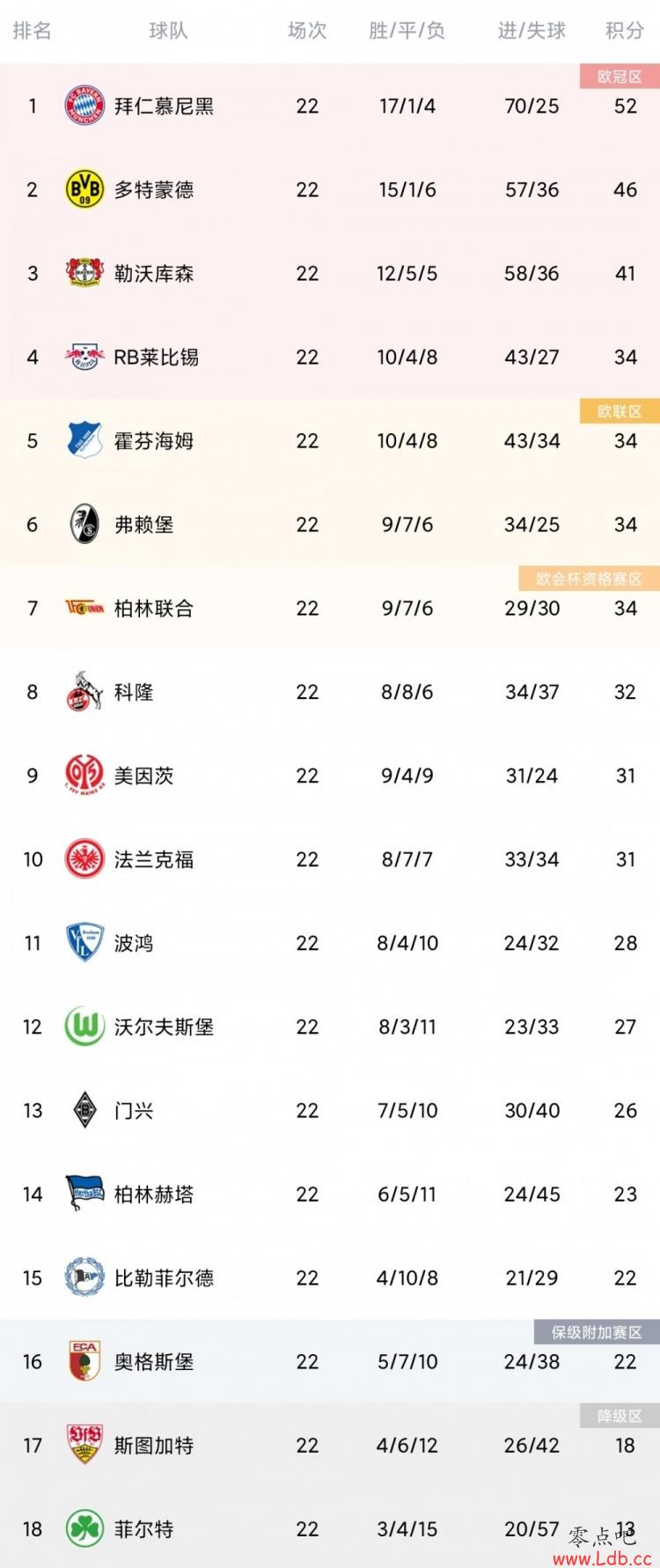Select the Bayer Leverkusen crest icon

[85, 274]
